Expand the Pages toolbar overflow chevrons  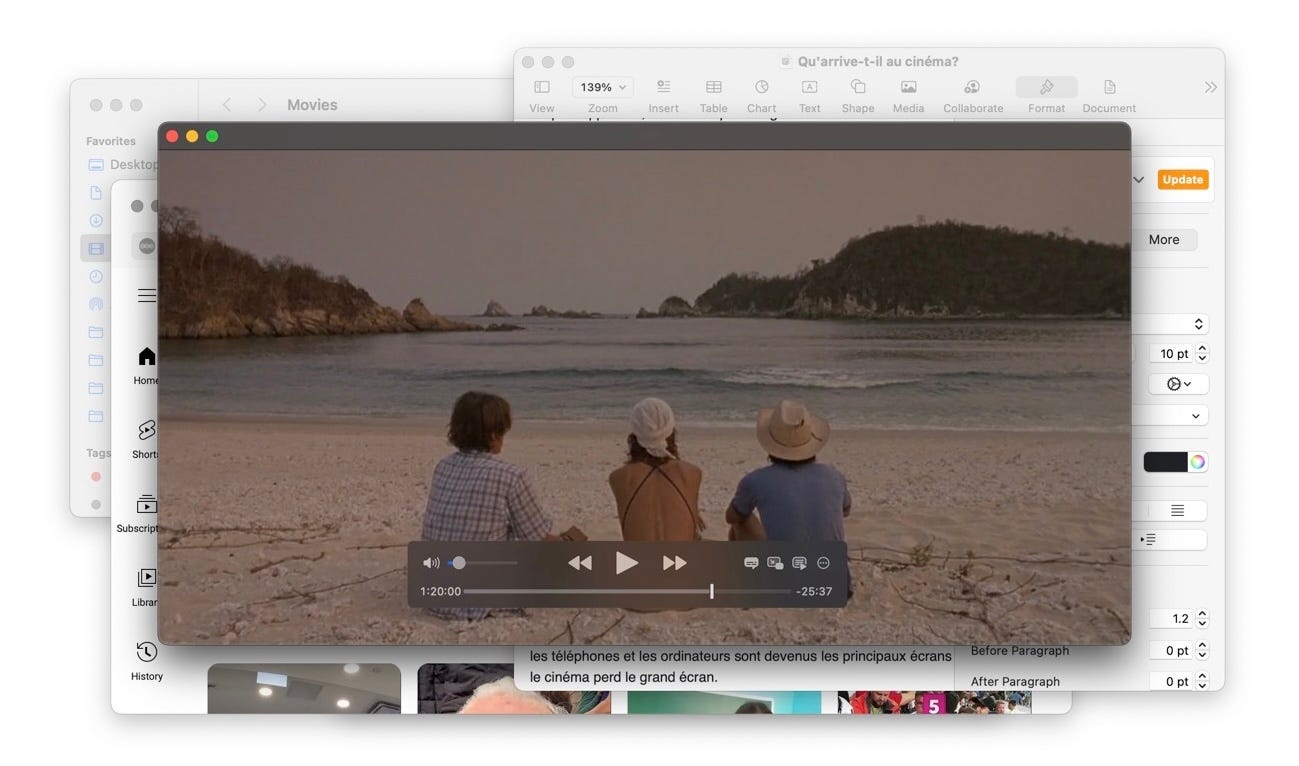[x=1211, y=87]
